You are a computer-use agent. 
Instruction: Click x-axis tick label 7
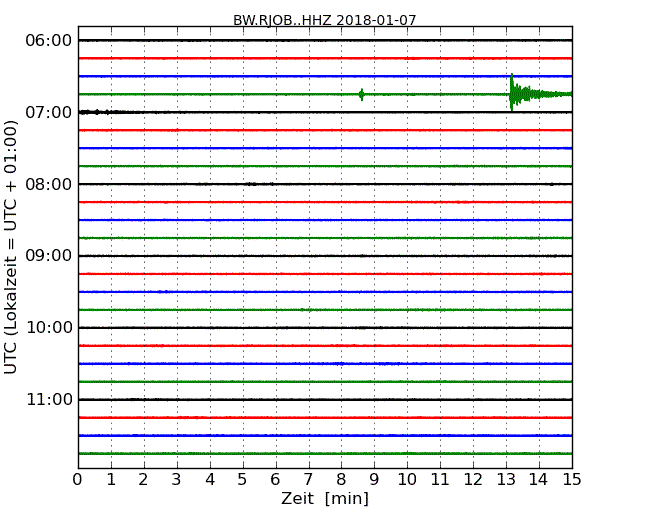point(308,479)
